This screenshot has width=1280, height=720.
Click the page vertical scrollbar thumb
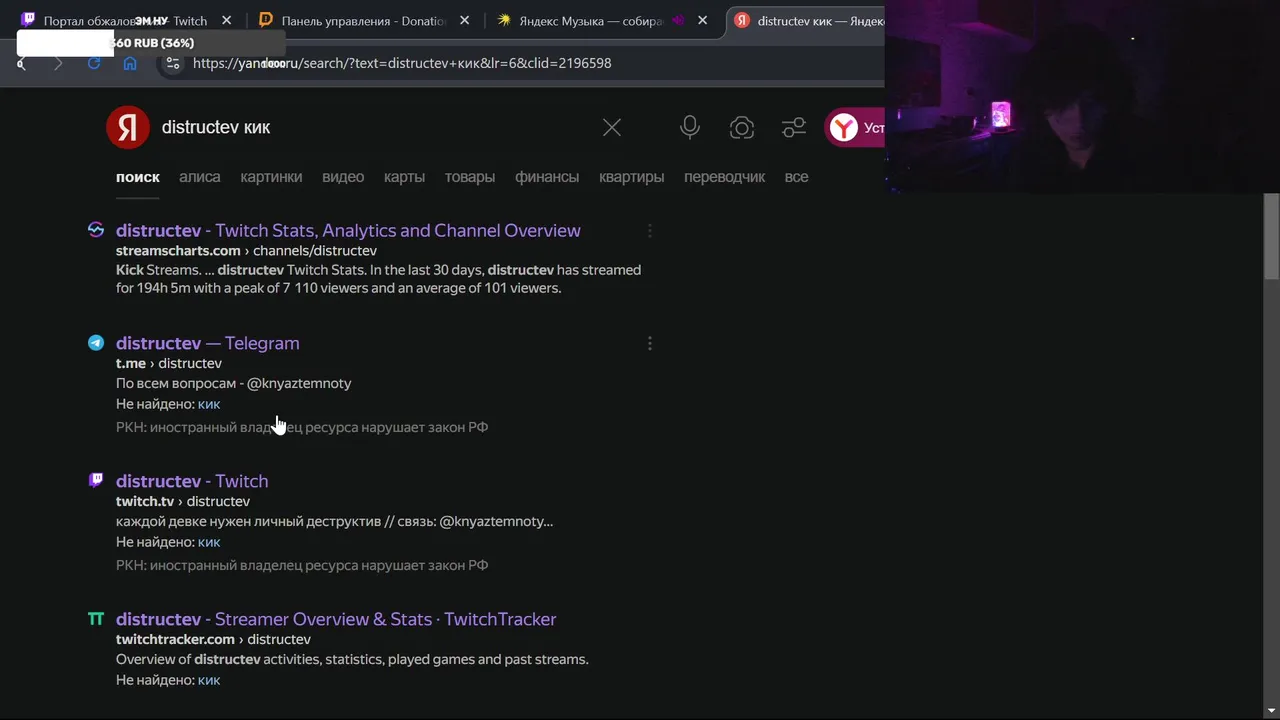1271,237
